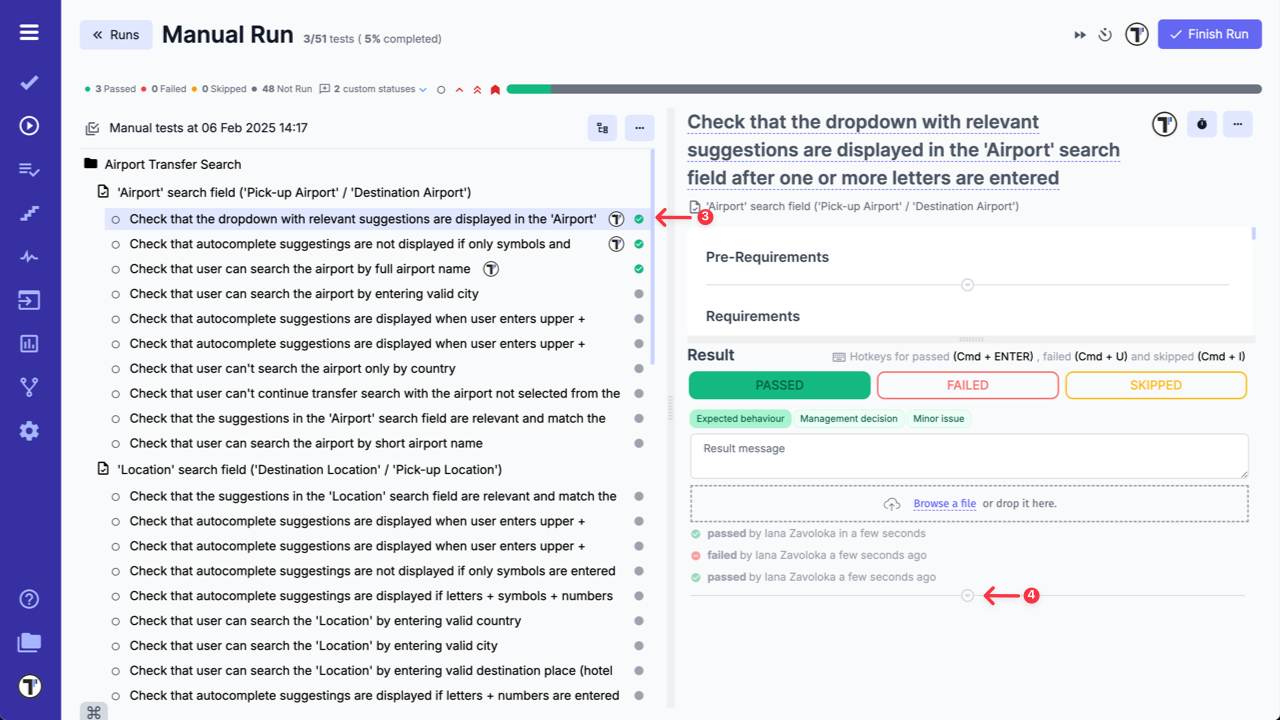The height and width of the screenshot is (720, 1280).
Task: Open the 'Browse a file' link
Action: point(944,503)
